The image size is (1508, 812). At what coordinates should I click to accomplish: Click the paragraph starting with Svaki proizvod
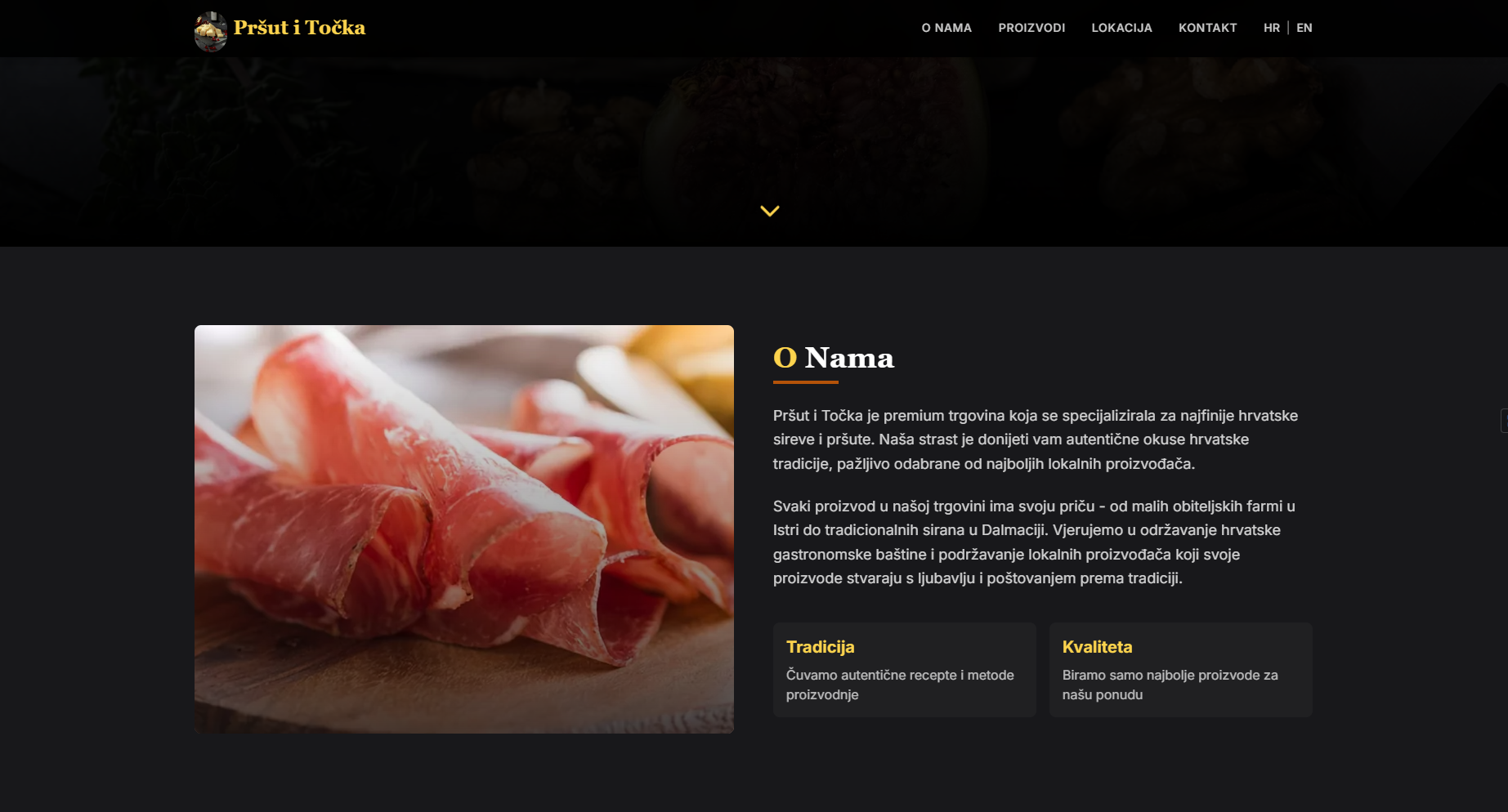1034,542
